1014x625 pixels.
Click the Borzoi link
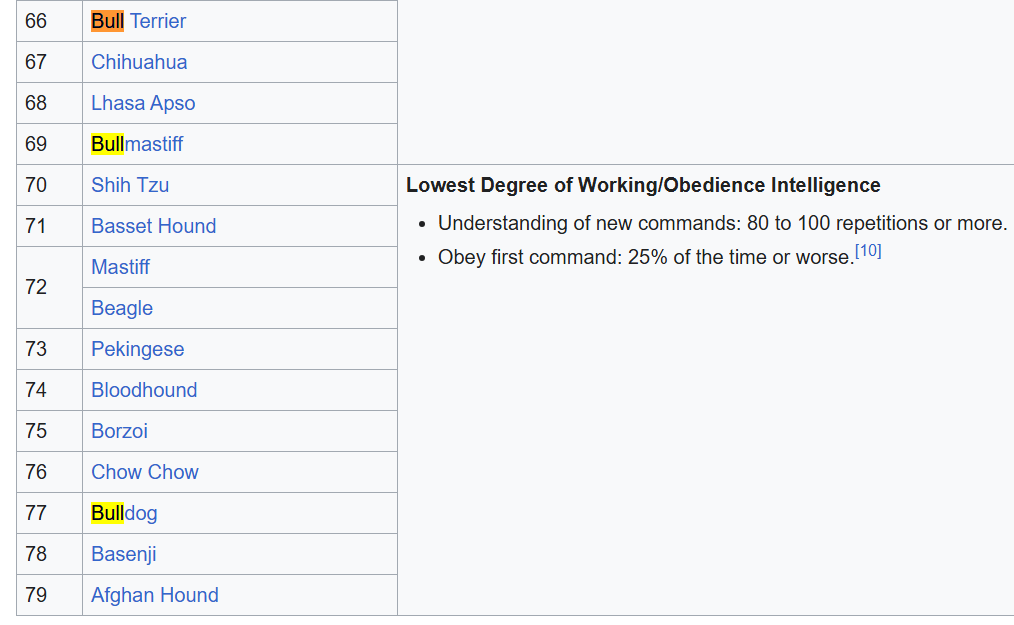tap(119, 431)
